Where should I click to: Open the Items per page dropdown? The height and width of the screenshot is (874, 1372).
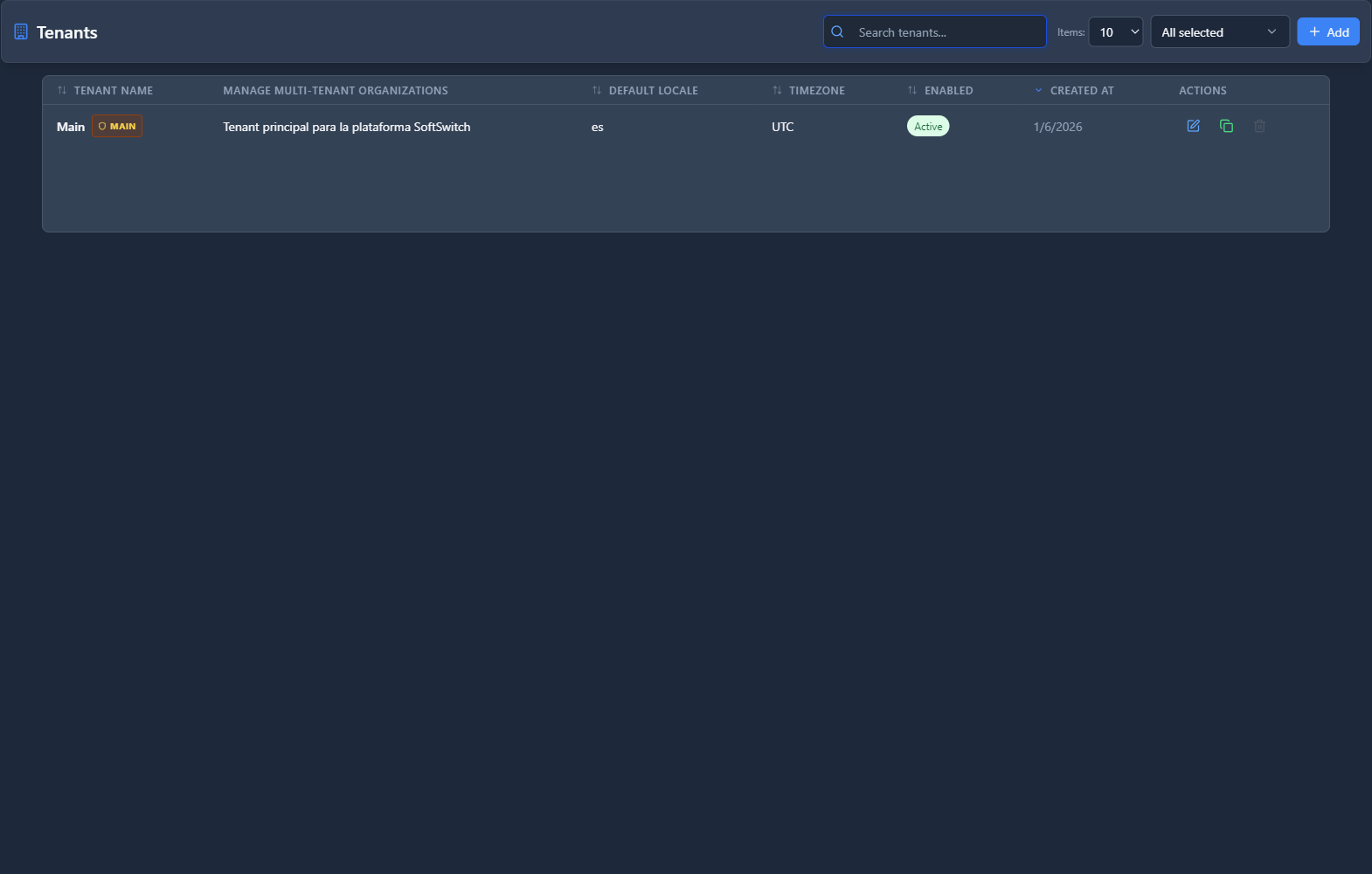pos(1116,32)
